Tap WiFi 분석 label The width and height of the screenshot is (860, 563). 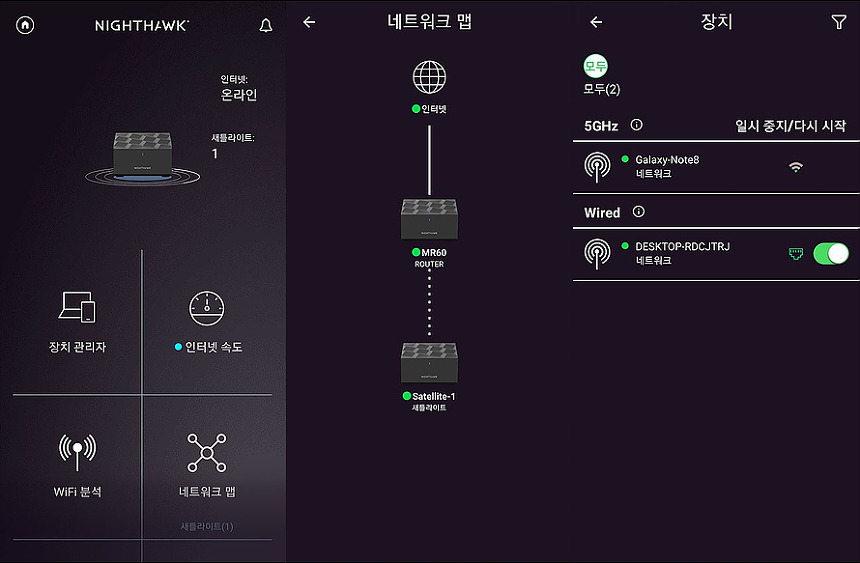tap(77, 492)
